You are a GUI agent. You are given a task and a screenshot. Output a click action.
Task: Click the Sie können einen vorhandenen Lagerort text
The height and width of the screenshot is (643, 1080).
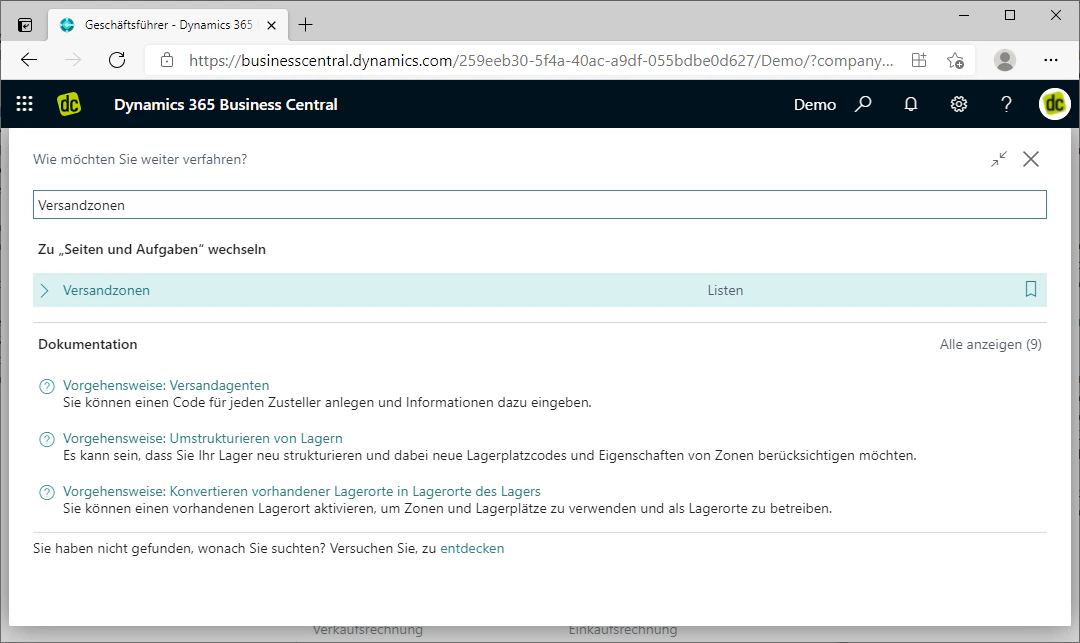[448, 509]
